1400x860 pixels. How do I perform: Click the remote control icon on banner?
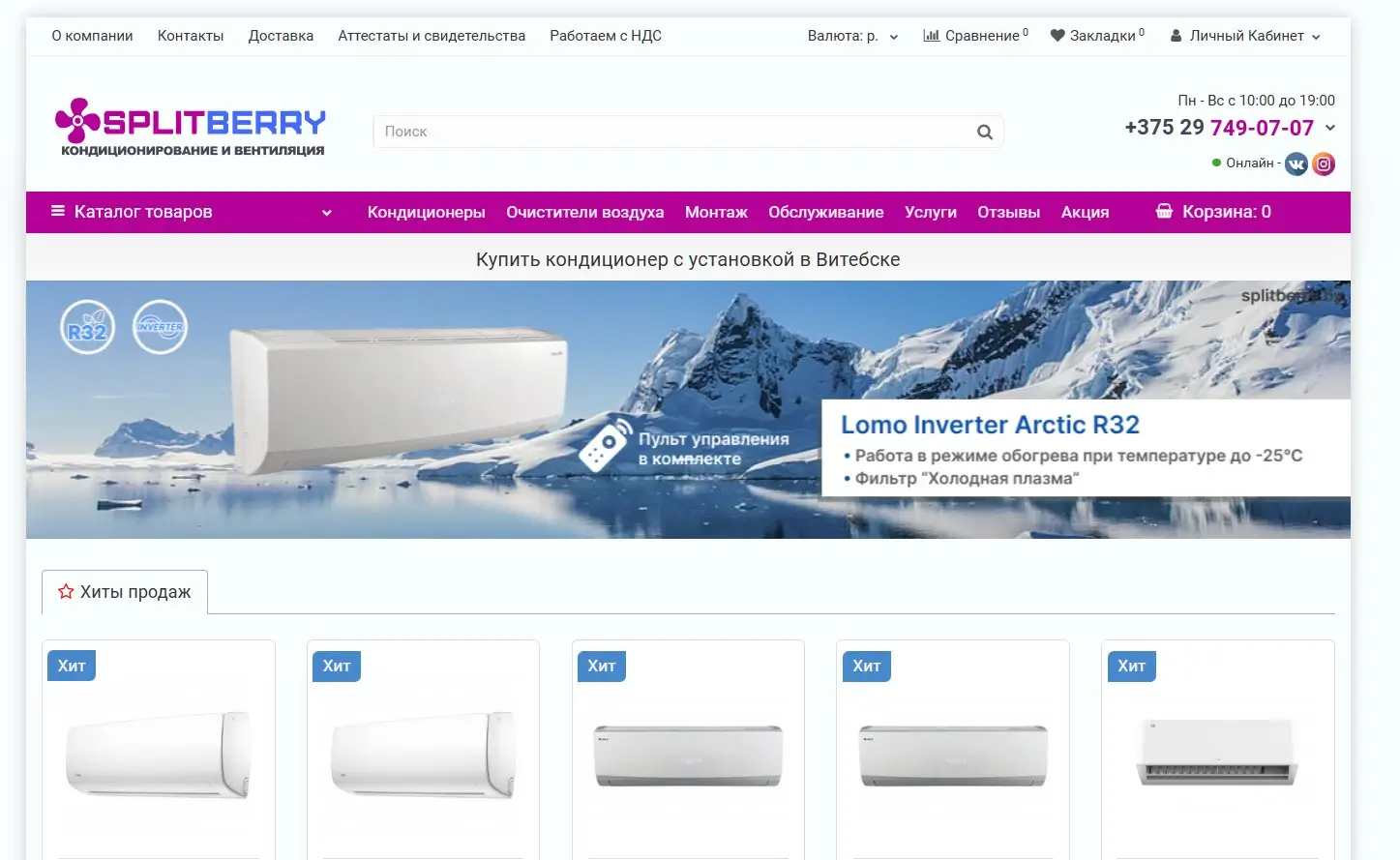tap(606, 445)
